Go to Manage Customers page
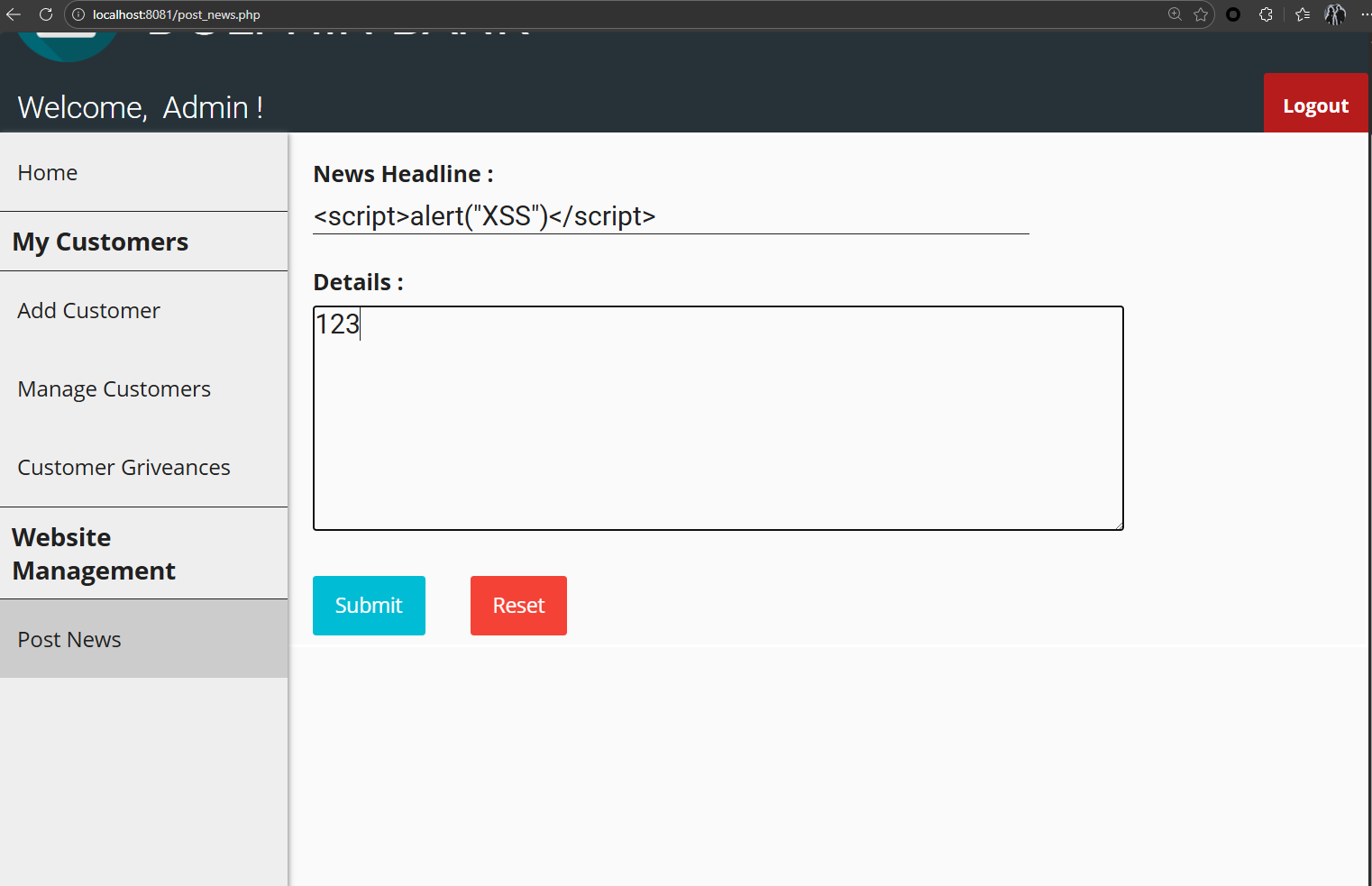Screen dimensions: 1372x886 click(114, 389)
